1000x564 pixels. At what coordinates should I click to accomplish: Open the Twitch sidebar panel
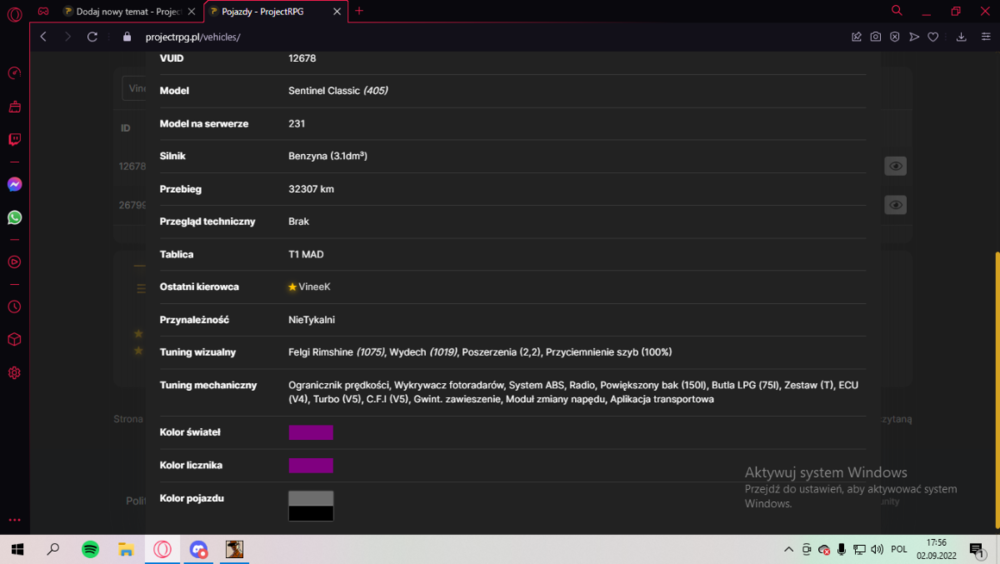(15, 139)
